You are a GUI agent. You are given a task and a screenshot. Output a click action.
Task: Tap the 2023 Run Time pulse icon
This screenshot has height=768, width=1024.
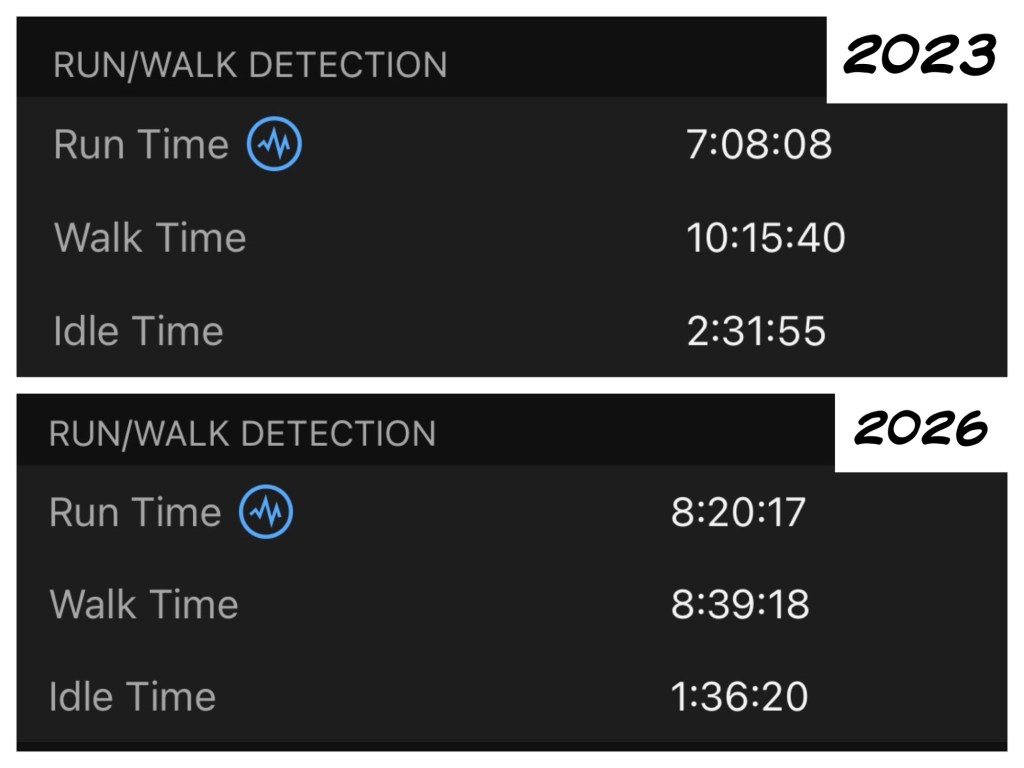[274, 144]
